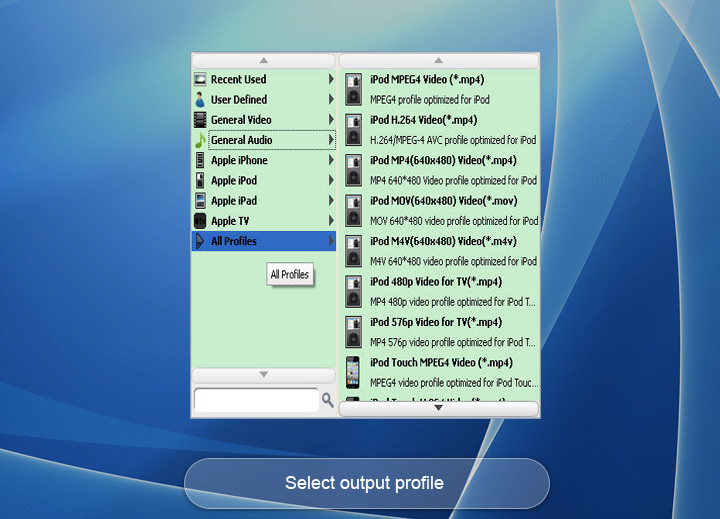Click the iPod Touch MPEG4 profile icon
The image size is (720, 519).
353,372
